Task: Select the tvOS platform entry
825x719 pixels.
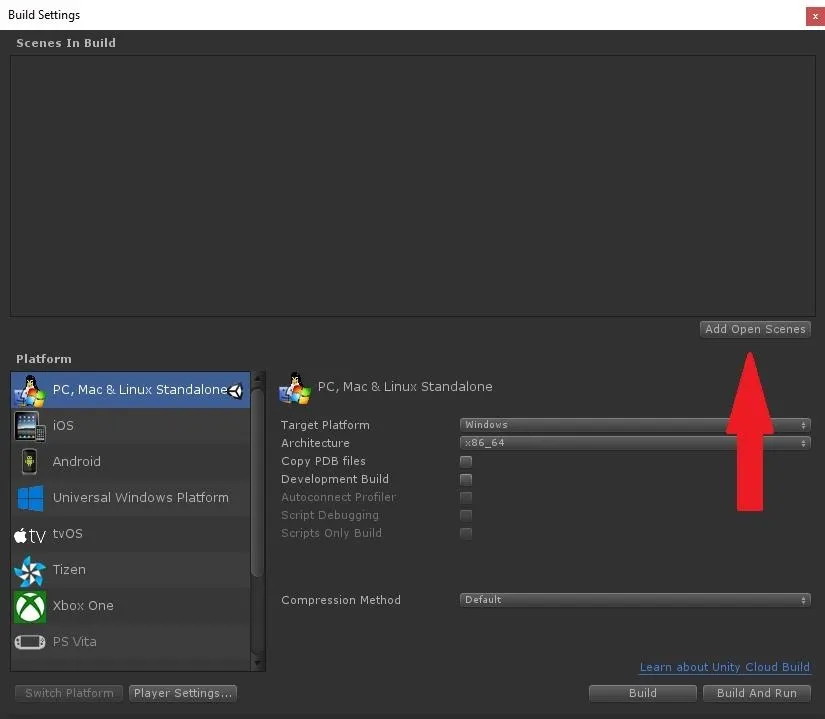Action: pyautogui.click(x=130, y=534)
